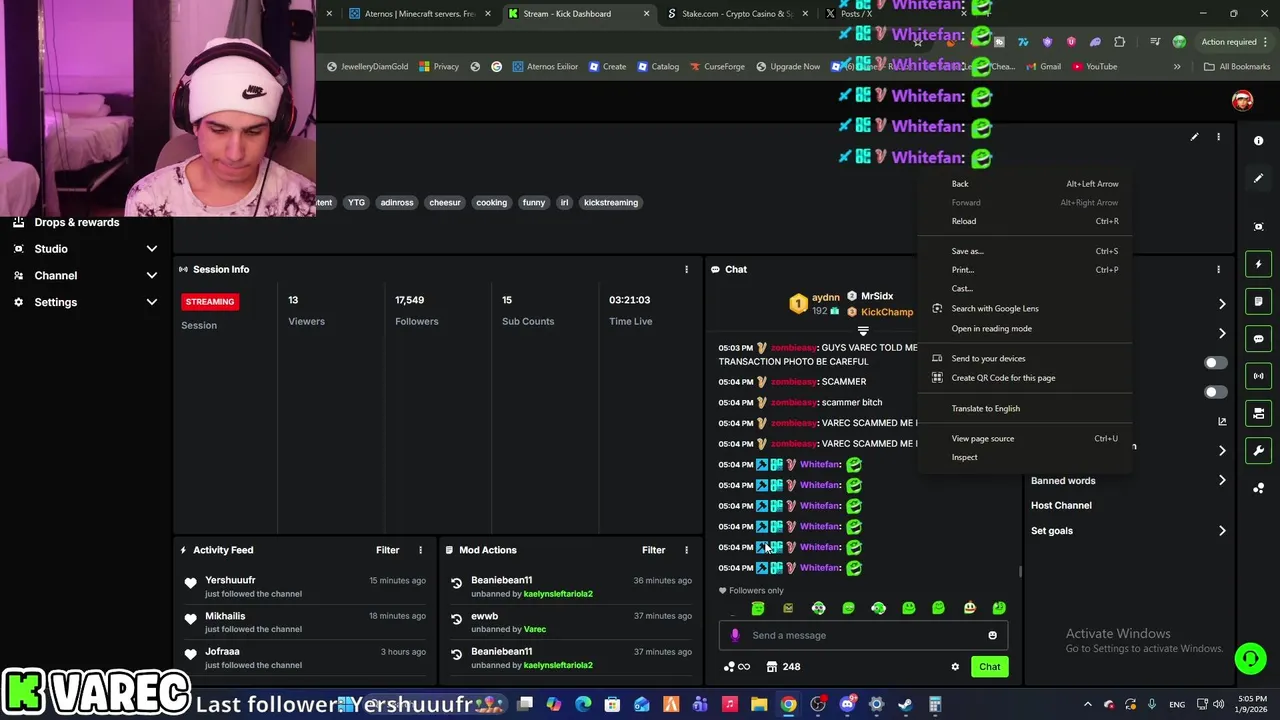This screenshot has width=1280, height=720.
Task: Open Session Info three-dot menu
Action: [686, 269]
